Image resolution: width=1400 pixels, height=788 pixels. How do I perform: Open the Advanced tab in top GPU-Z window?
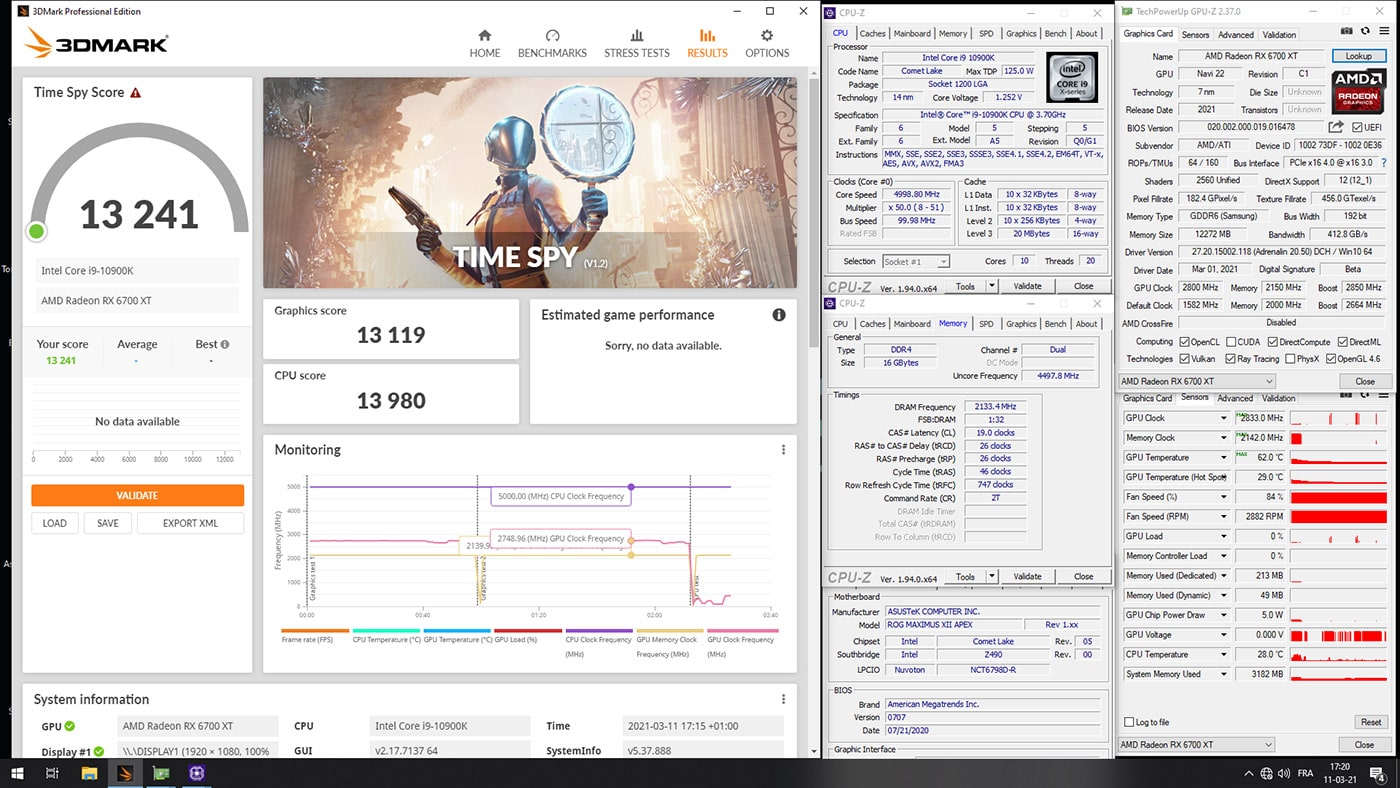pos(1235,34)
